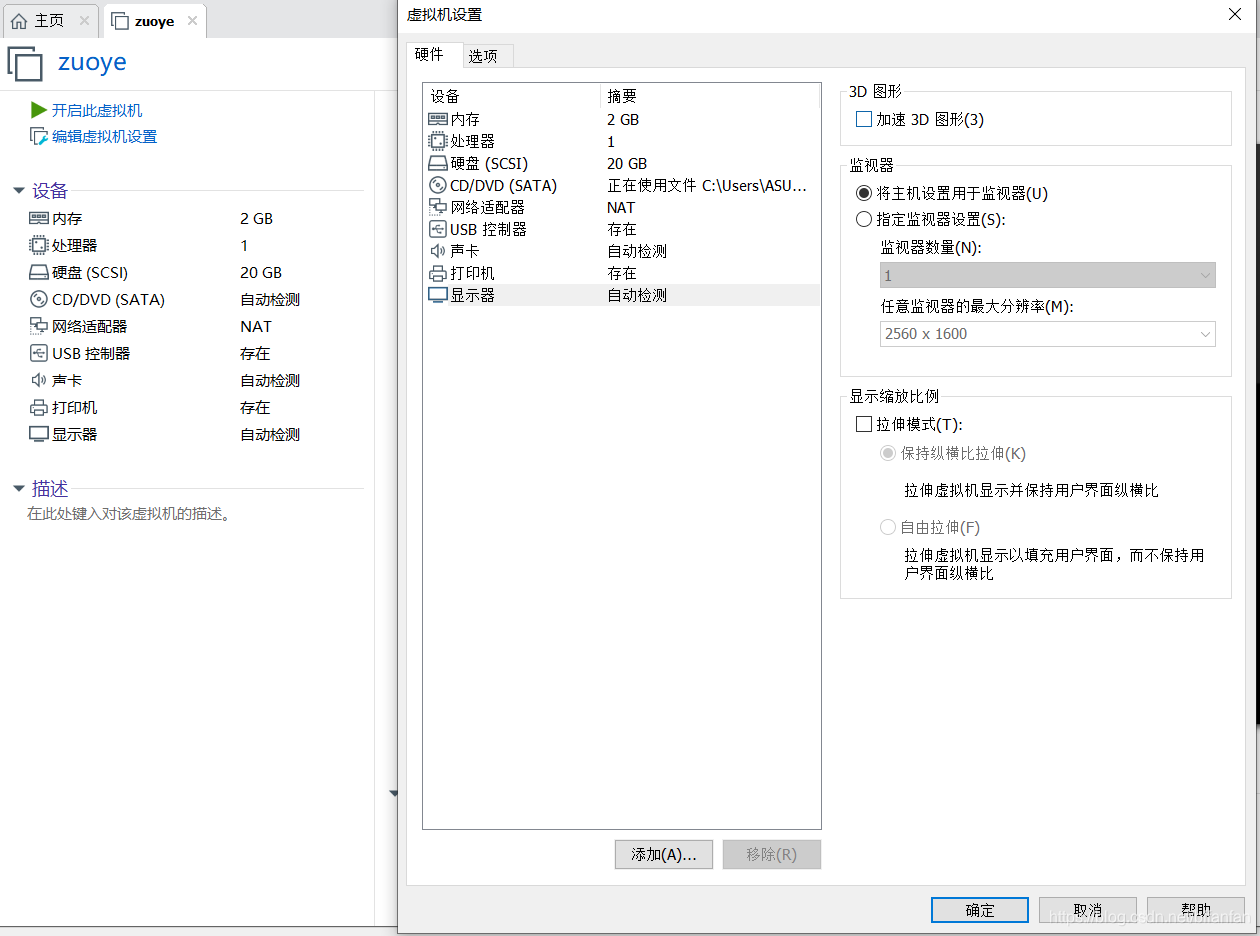Close the zuoye tab
The height and width of the screenshot is (936, 1260).
tap(192, 20)
